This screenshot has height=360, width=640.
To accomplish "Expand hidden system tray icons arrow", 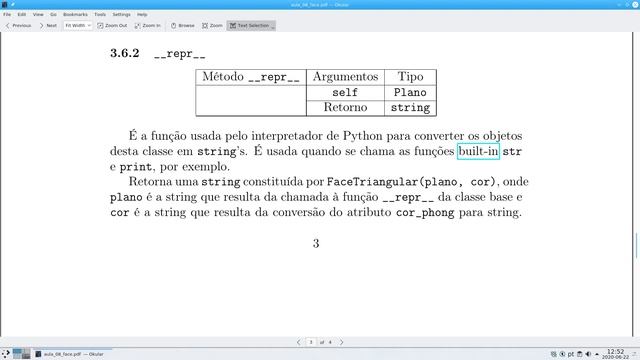I will tap(597, 354).
